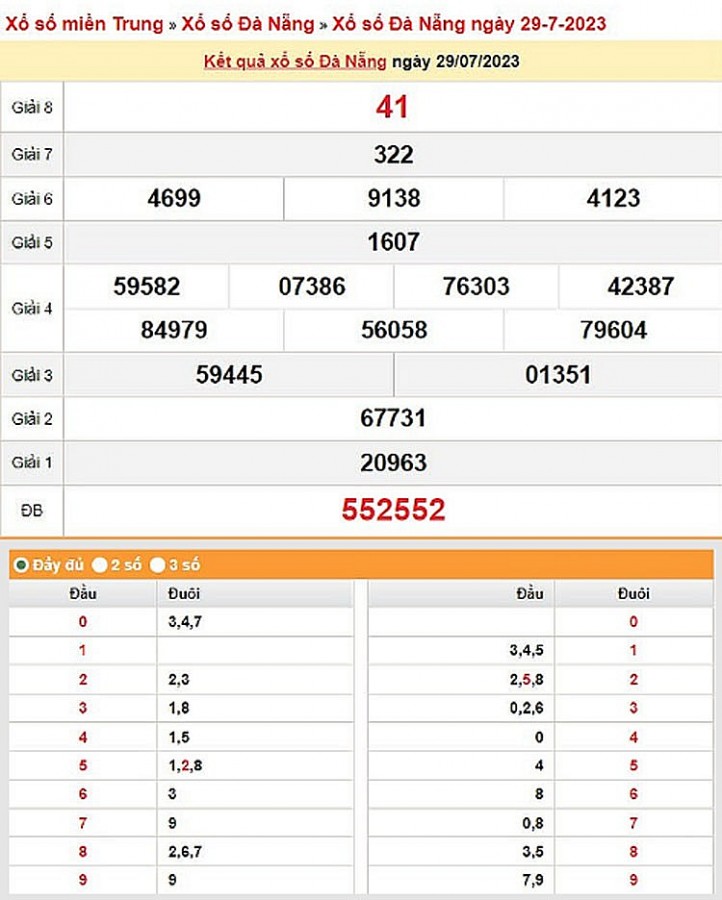The height and width of the screenshot is (900, 722).
Task: Select the '0,2,6' head values cell
Action: coord(525,708)
